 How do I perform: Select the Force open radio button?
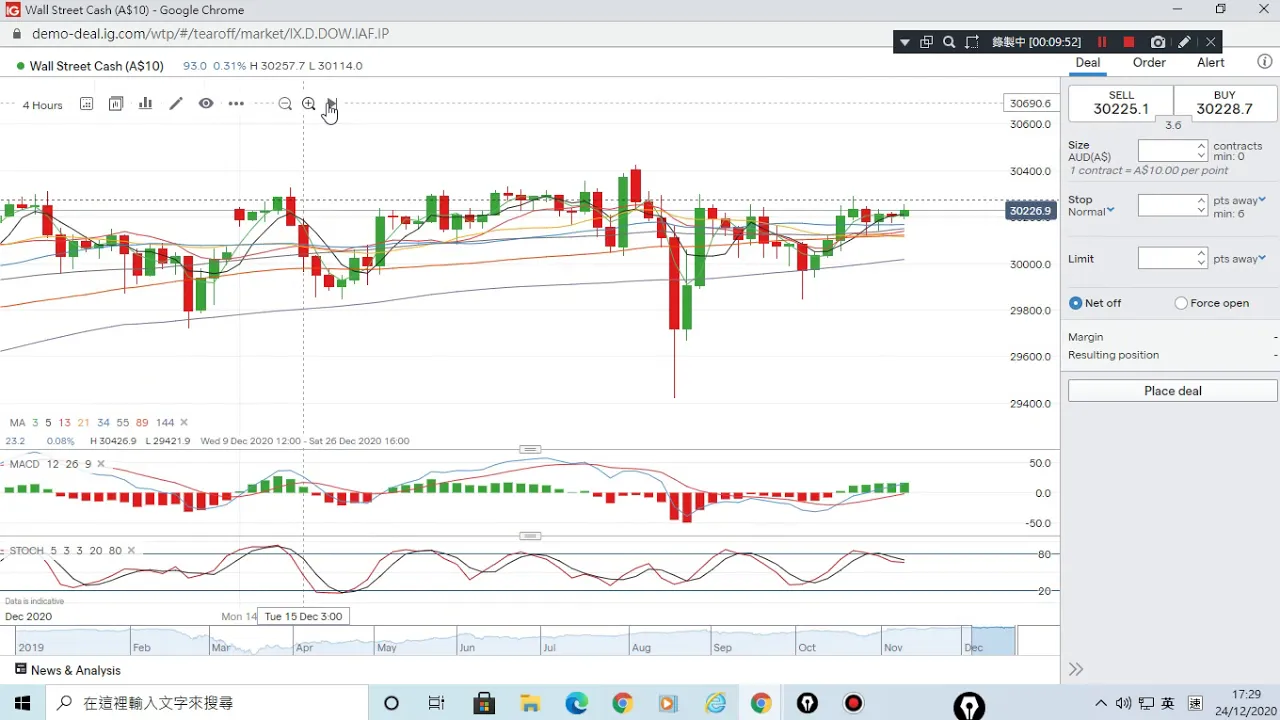[x=1181, y=303]
